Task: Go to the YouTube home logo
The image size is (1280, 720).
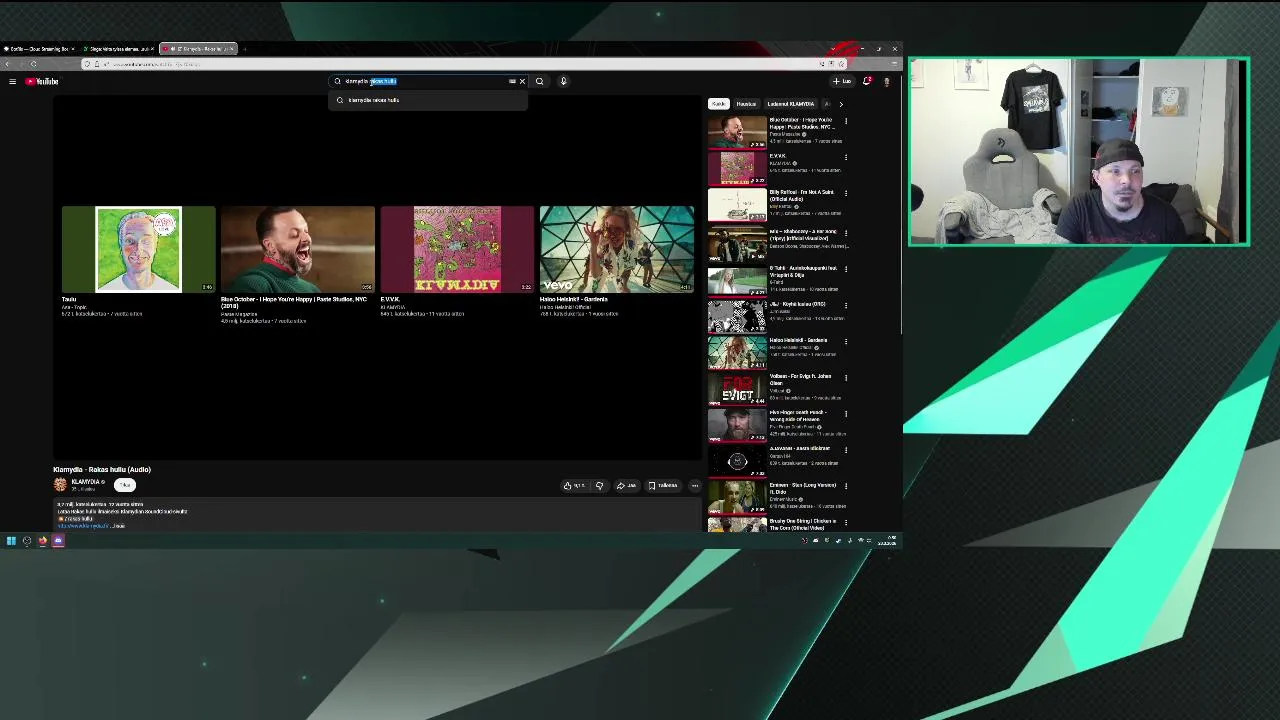Action: (x=43, y=81)
